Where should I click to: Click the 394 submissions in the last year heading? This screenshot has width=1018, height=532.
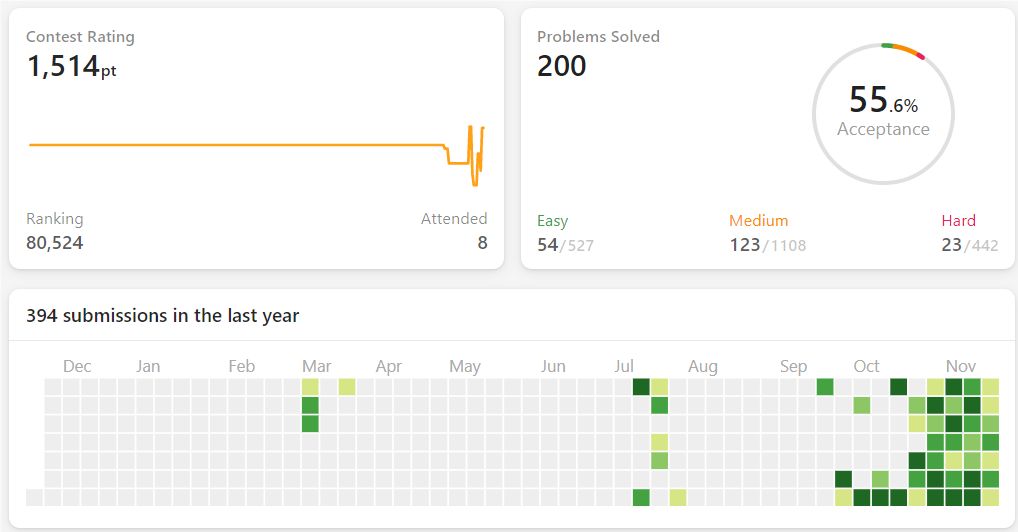pyautogui.click(x=162, y=316)
